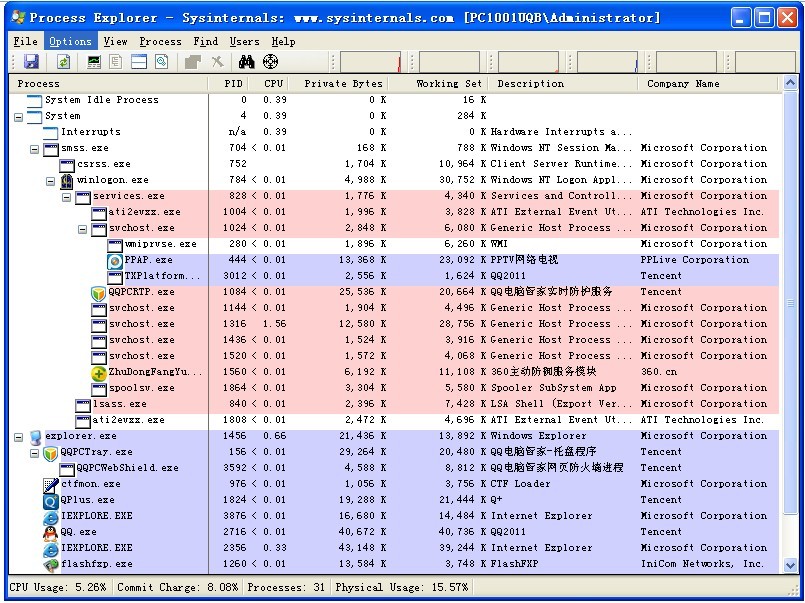Click the binoculars Find icon
Viewport: 805px width, 603px height.
247,62
